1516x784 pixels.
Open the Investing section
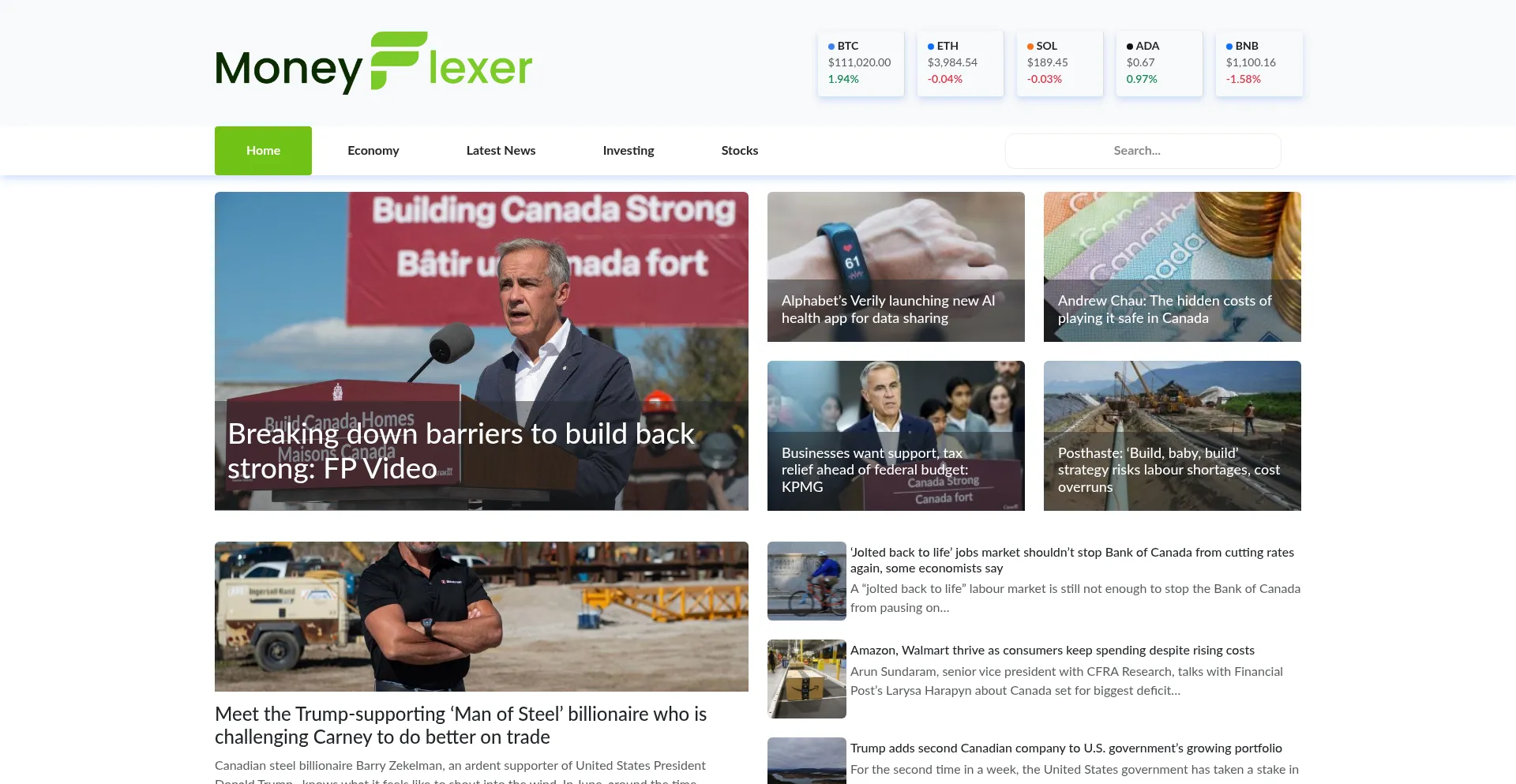click(629, 151)
